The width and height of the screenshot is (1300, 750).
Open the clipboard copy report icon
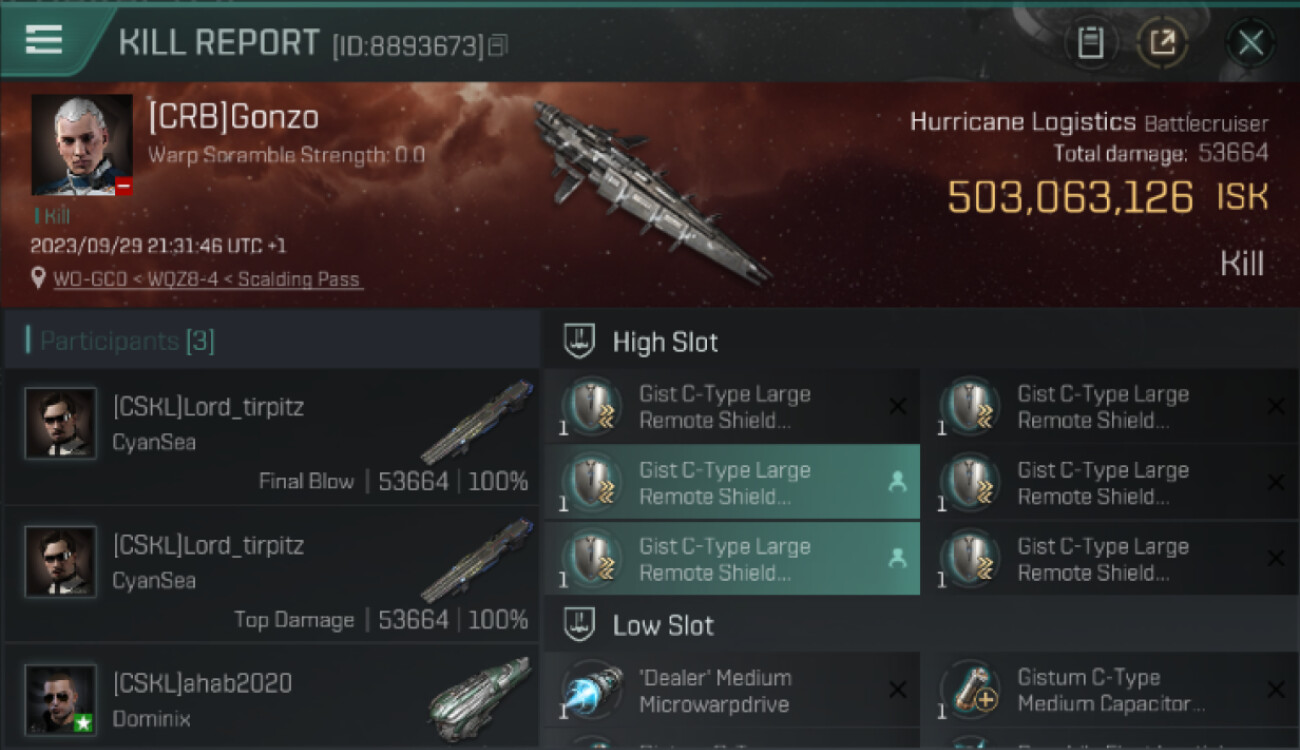[1090, 43]
